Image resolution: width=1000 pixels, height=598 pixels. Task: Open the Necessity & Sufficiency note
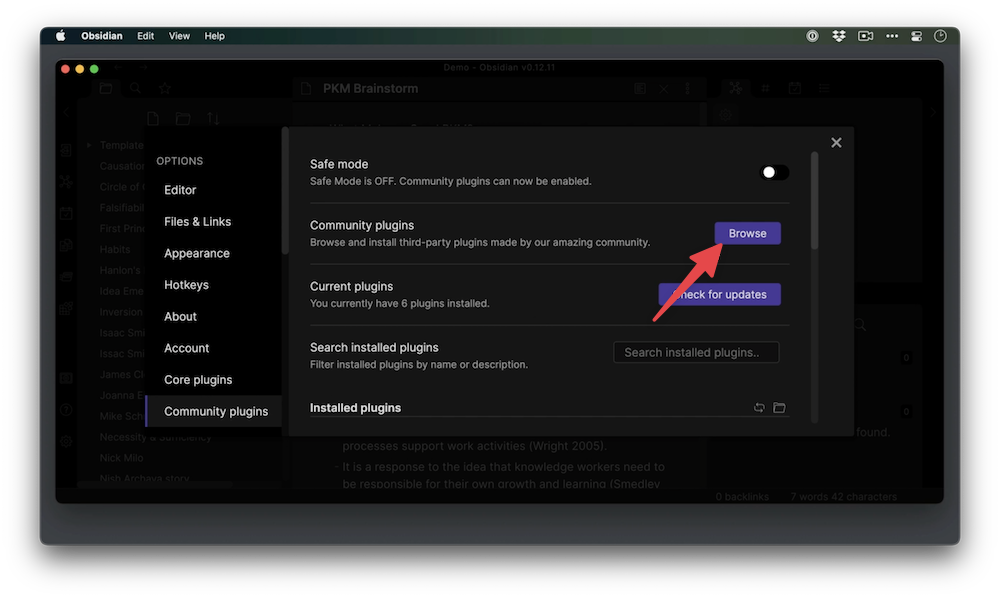[155, 437]
